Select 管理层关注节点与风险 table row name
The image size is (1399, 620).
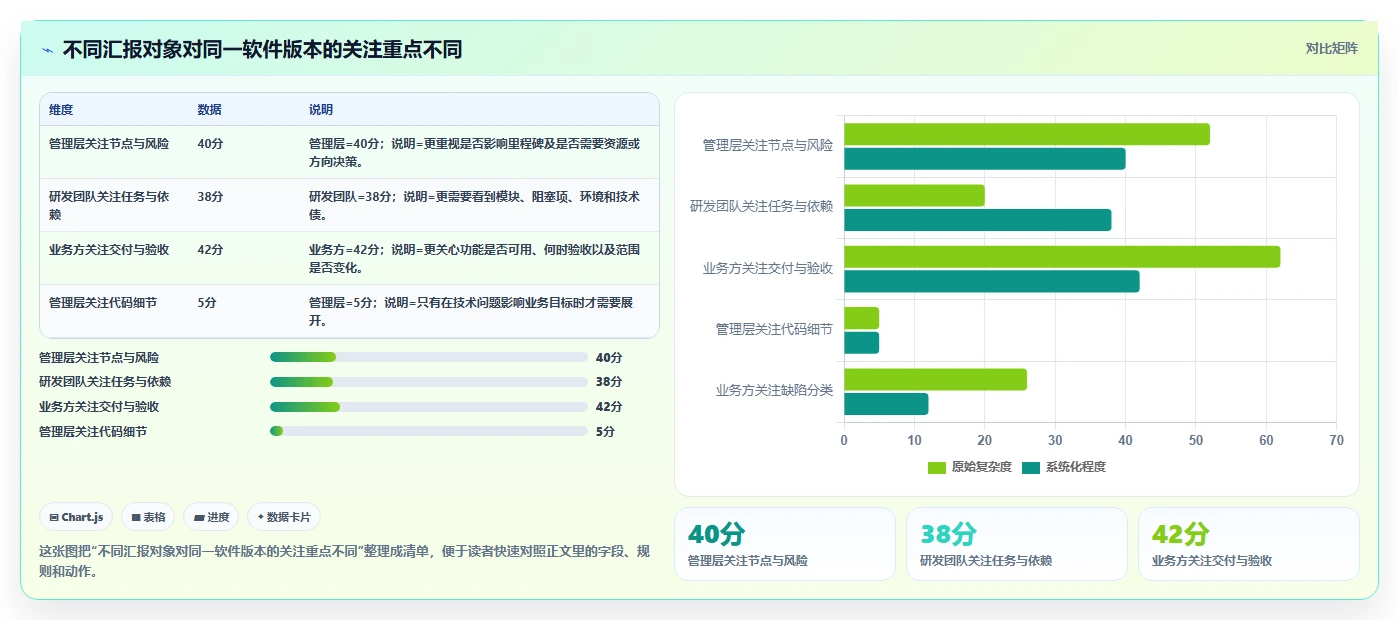point(109,144)
